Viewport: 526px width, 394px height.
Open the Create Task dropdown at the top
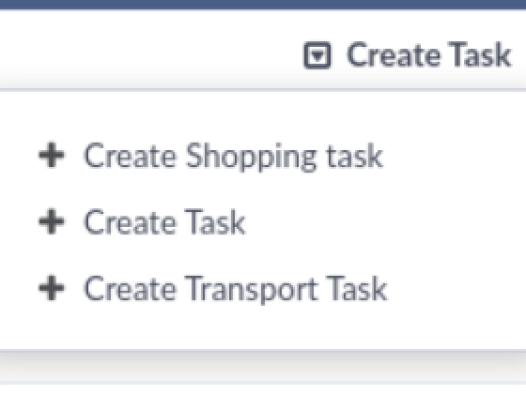408,55
